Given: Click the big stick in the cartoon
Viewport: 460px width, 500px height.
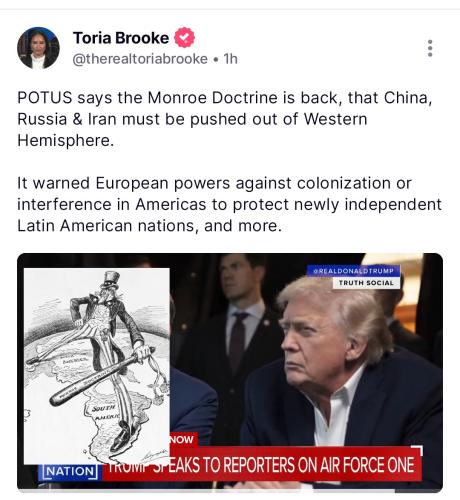Looking at the screenshot, I should [102, 376].
